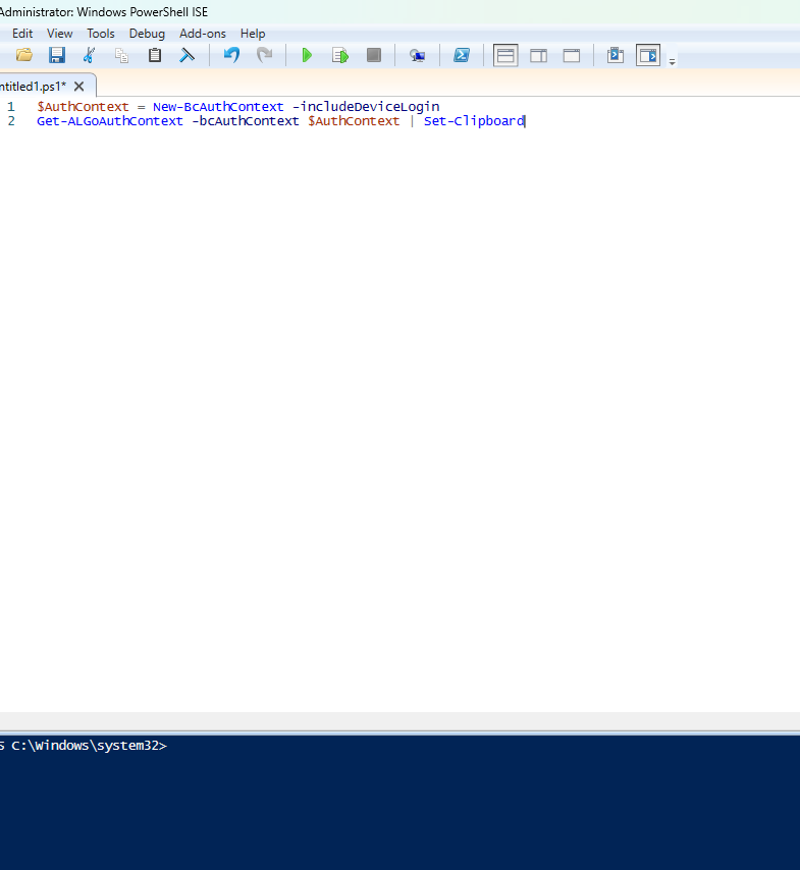Undo the last edit using the blue arrow
This screenshot has width=800, height=870.
pyautogui.click(x=231, y=55)
